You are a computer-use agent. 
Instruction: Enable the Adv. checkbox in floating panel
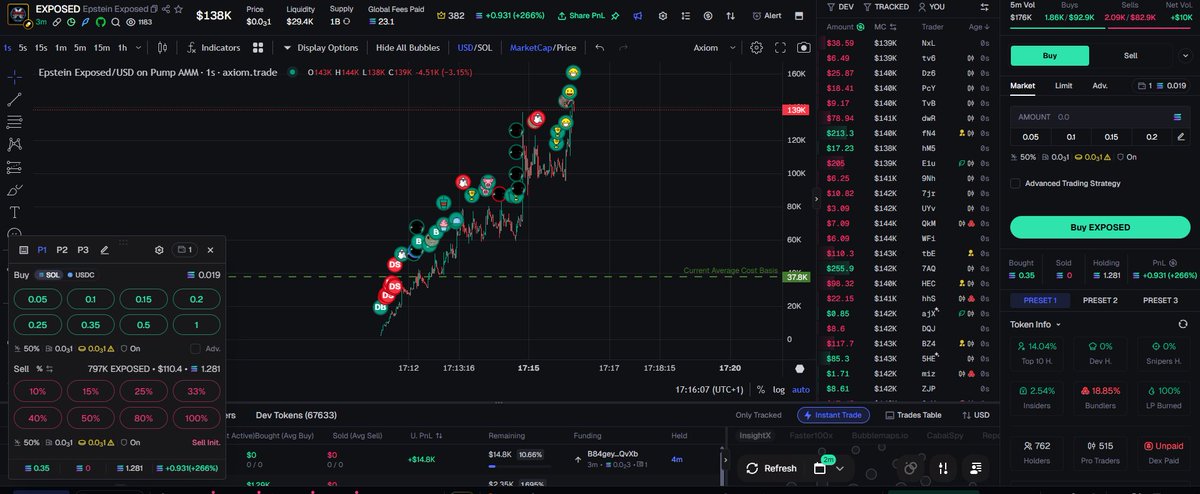(x=195, y=348)
